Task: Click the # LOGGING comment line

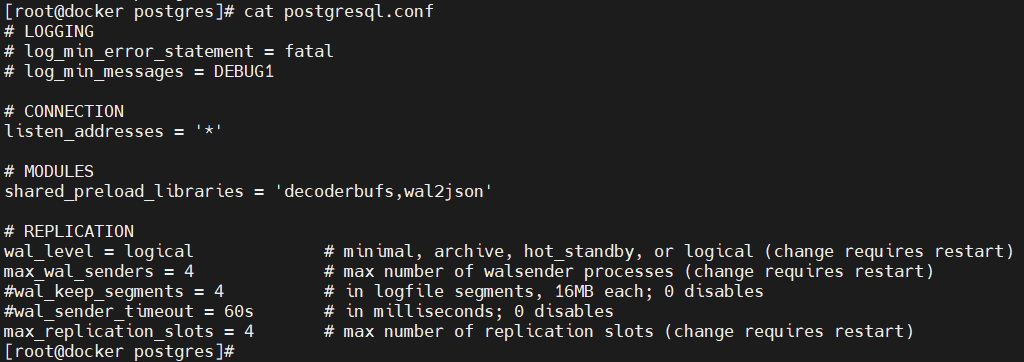Action: (49, 31)
